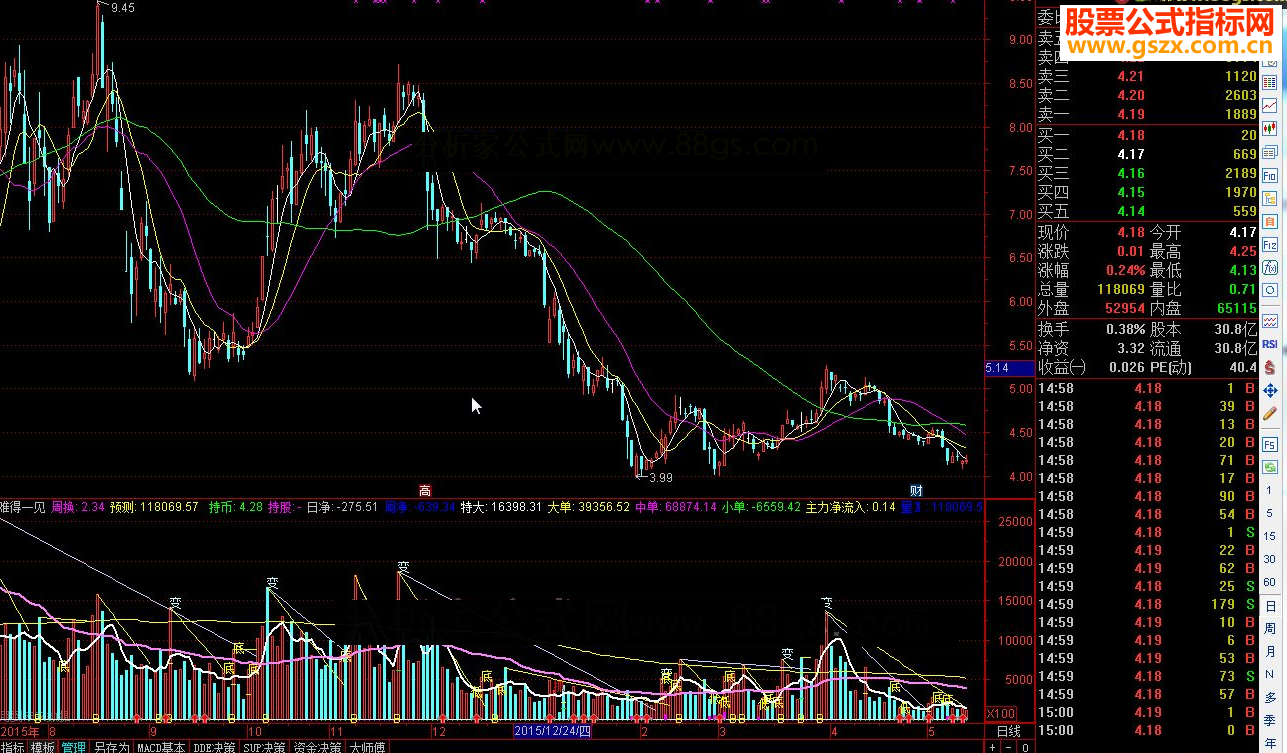Select weekly period 周 in sidebar
Screen dimensions: 1287x753
coord(1270,628)
